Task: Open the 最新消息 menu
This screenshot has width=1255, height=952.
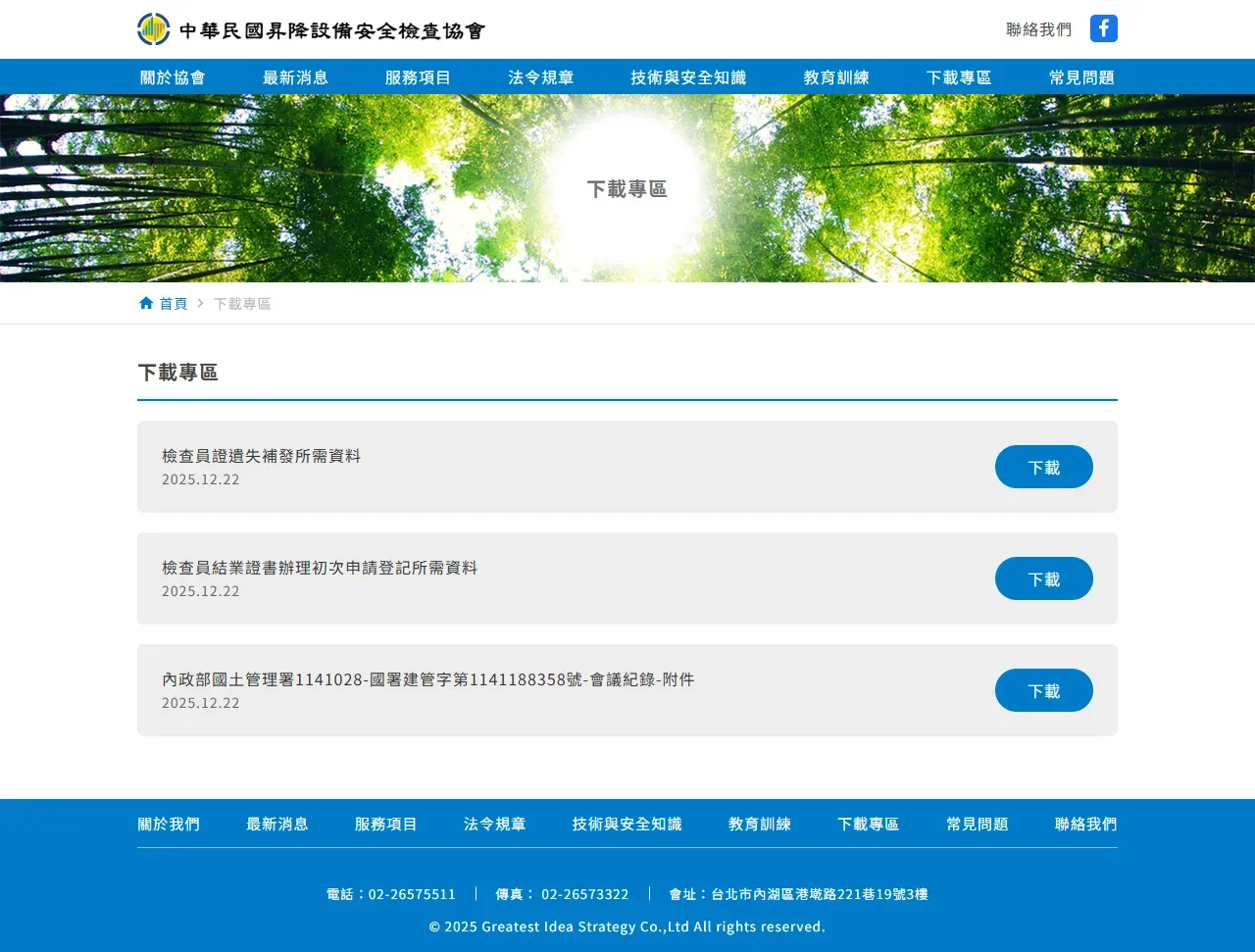Action: click(x=296, y=76)
